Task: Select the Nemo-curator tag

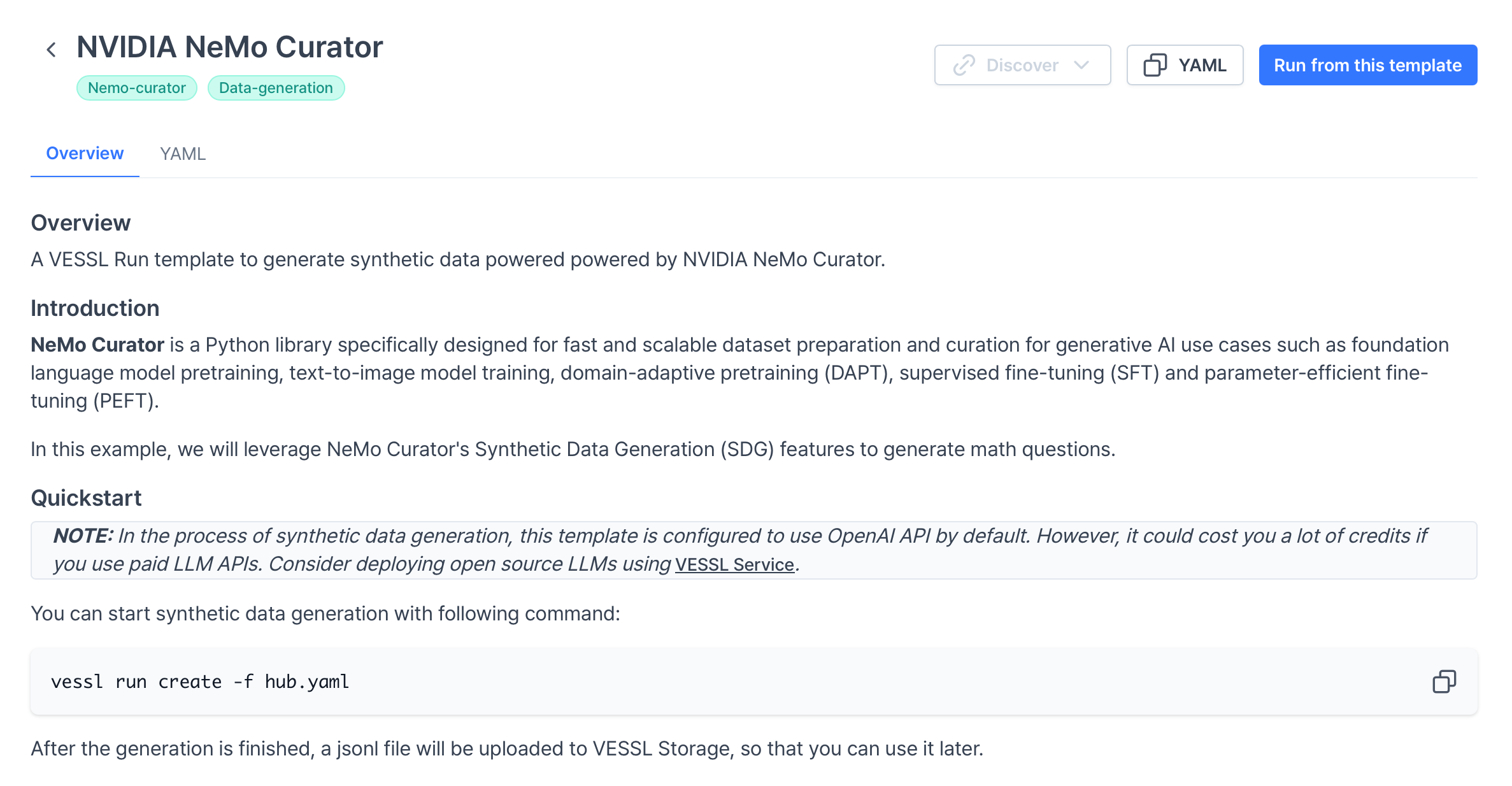Action: 136,88
